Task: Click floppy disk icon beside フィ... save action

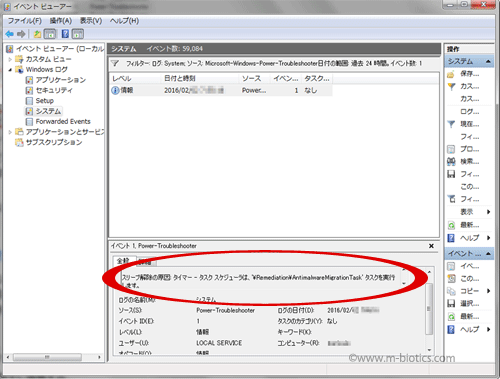Action: [451, 174]
